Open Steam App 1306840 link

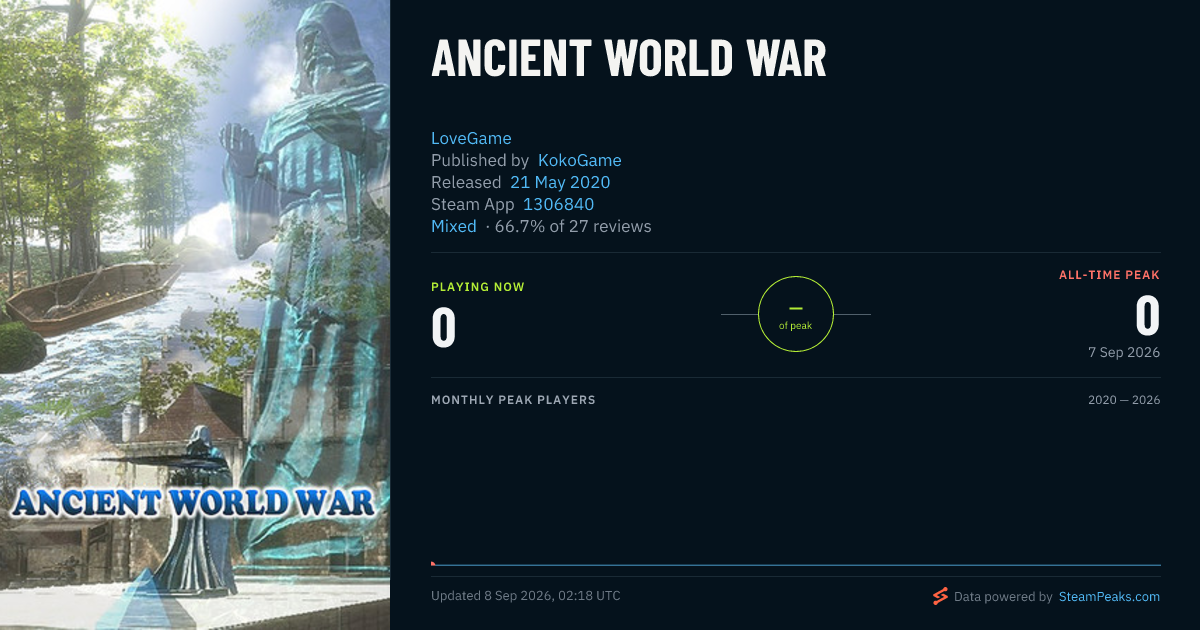(558, 204)
